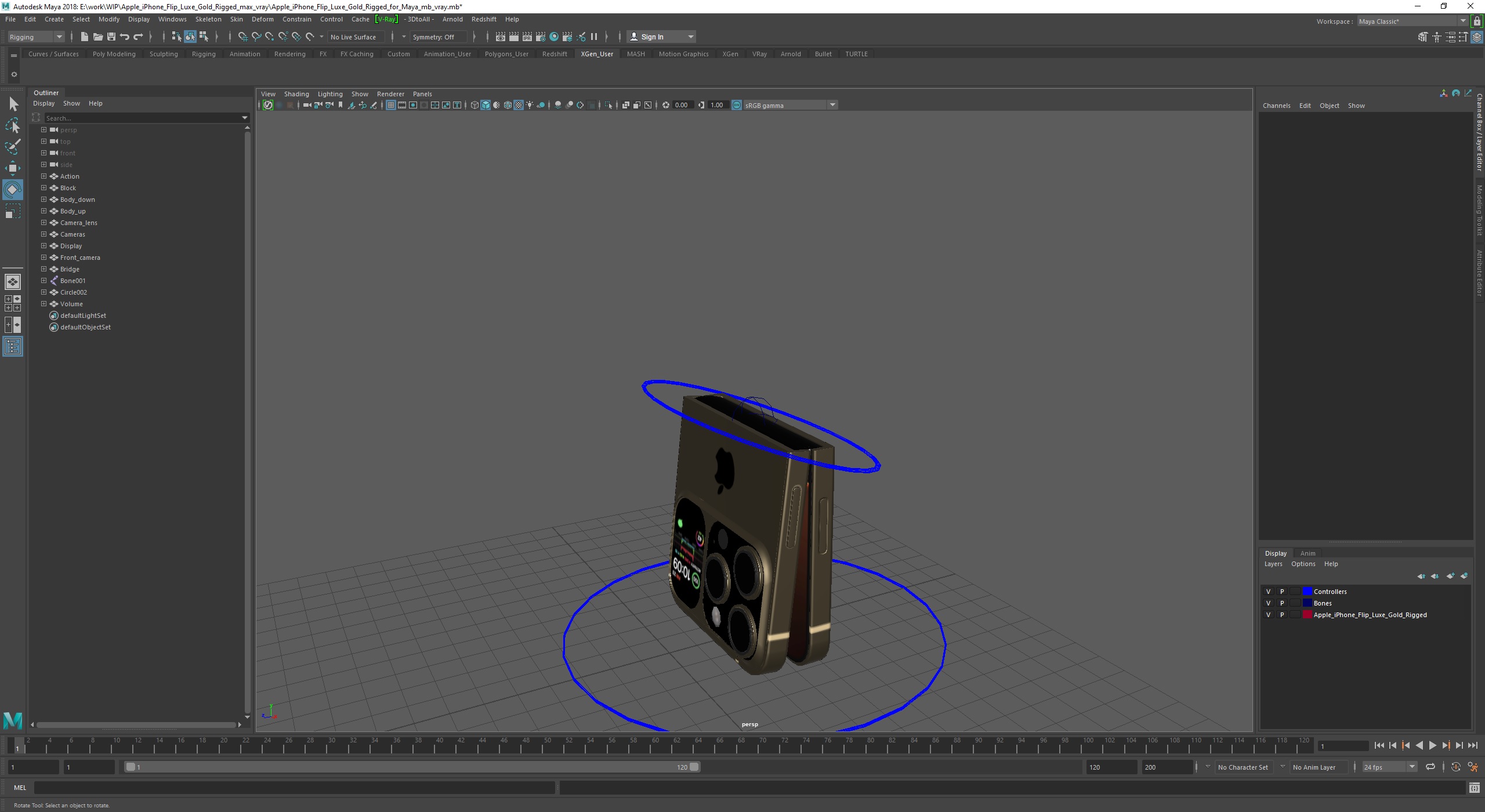1485x812 pixels.
Task: Click the Save Scene disk icon
Action: tap(111, 37)
